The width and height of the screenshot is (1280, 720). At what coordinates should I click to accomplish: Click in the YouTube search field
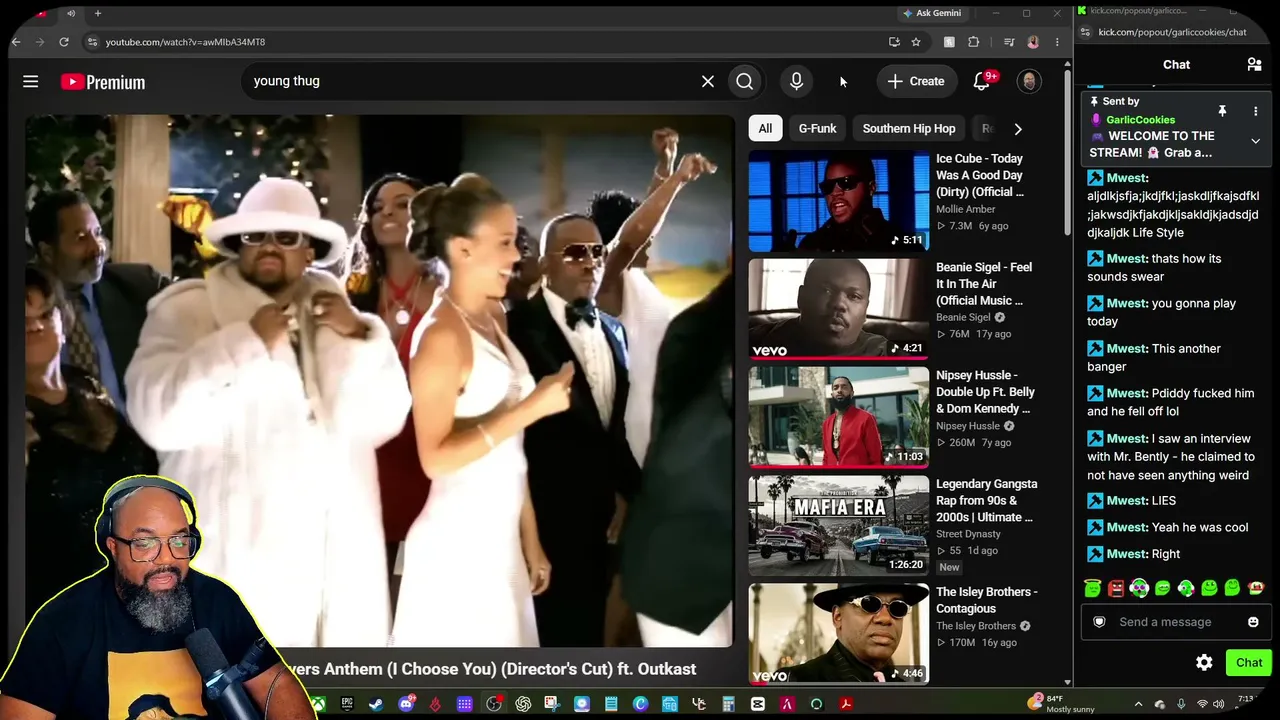pyautogui.click(x=470, y=81)
